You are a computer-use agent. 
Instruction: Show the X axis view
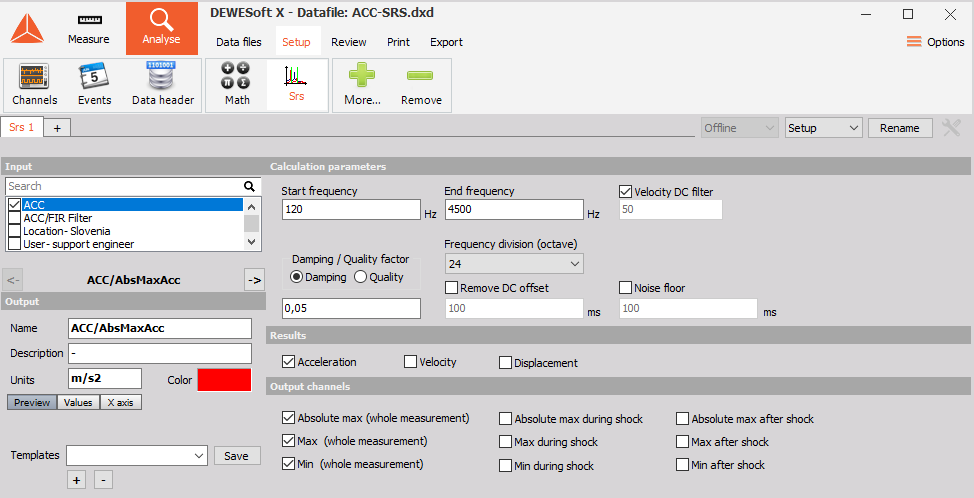click(x=121, y=402)
